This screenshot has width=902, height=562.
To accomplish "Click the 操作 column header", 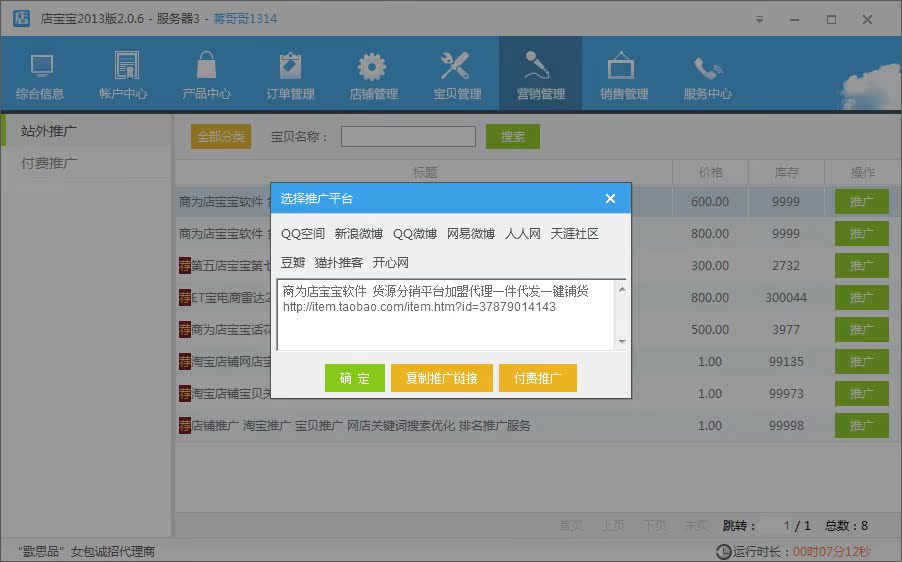I will tap(862, 172).
